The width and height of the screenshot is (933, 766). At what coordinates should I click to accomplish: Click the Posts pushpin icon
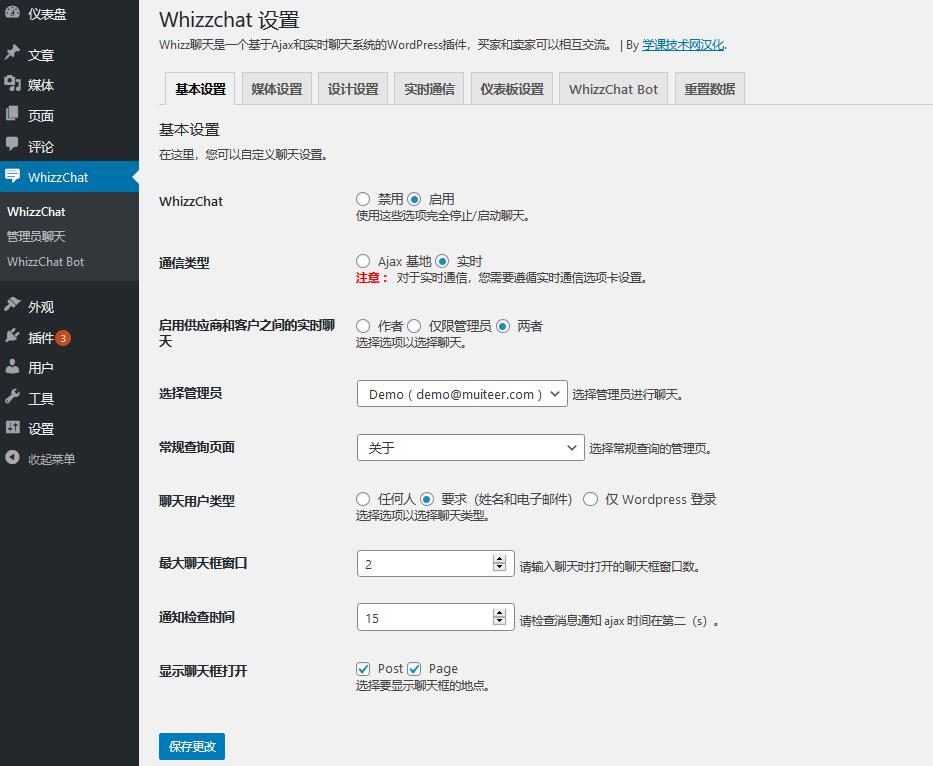(x=12, y=53)
